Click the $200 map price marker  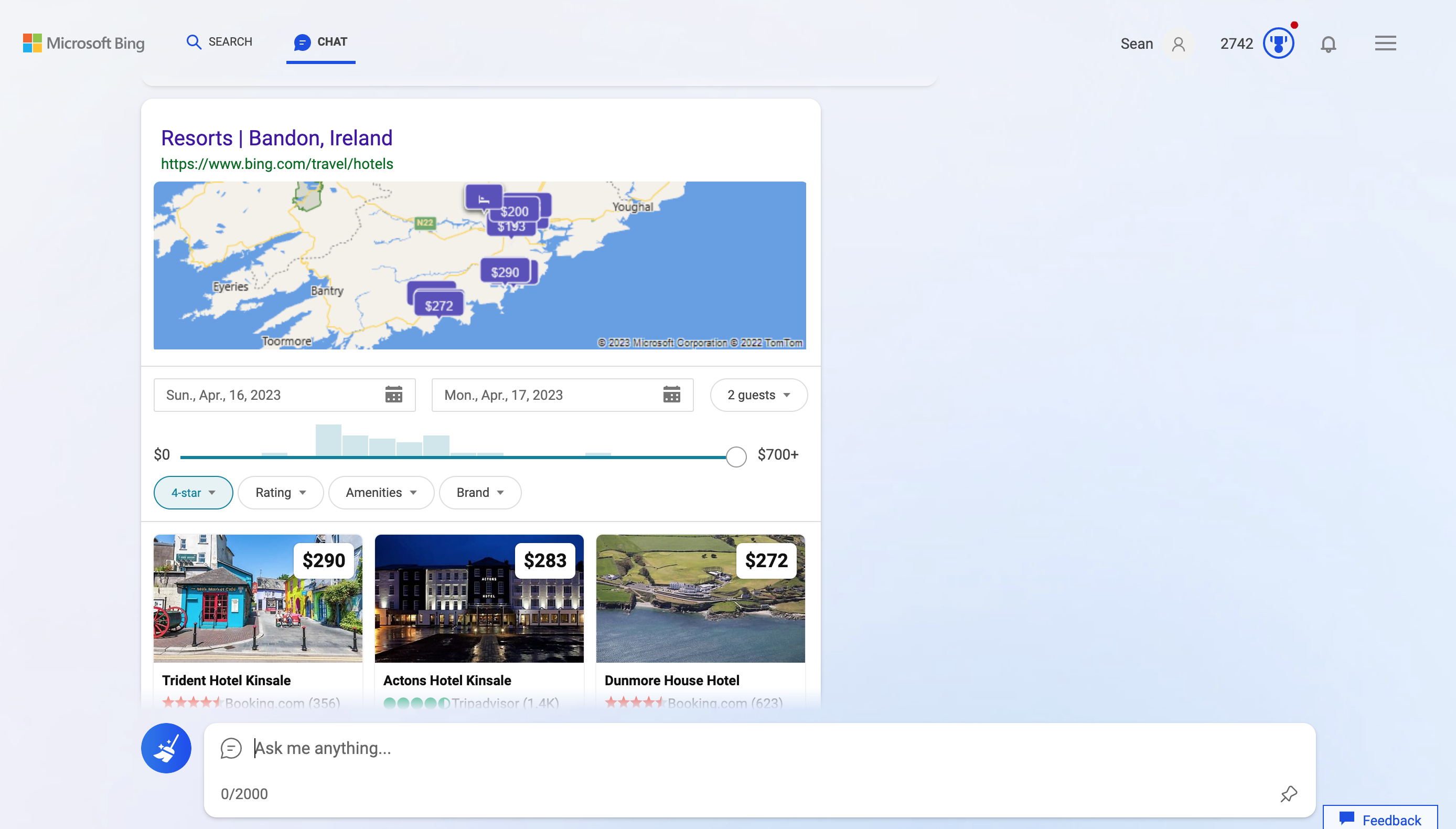coord(515,211)
